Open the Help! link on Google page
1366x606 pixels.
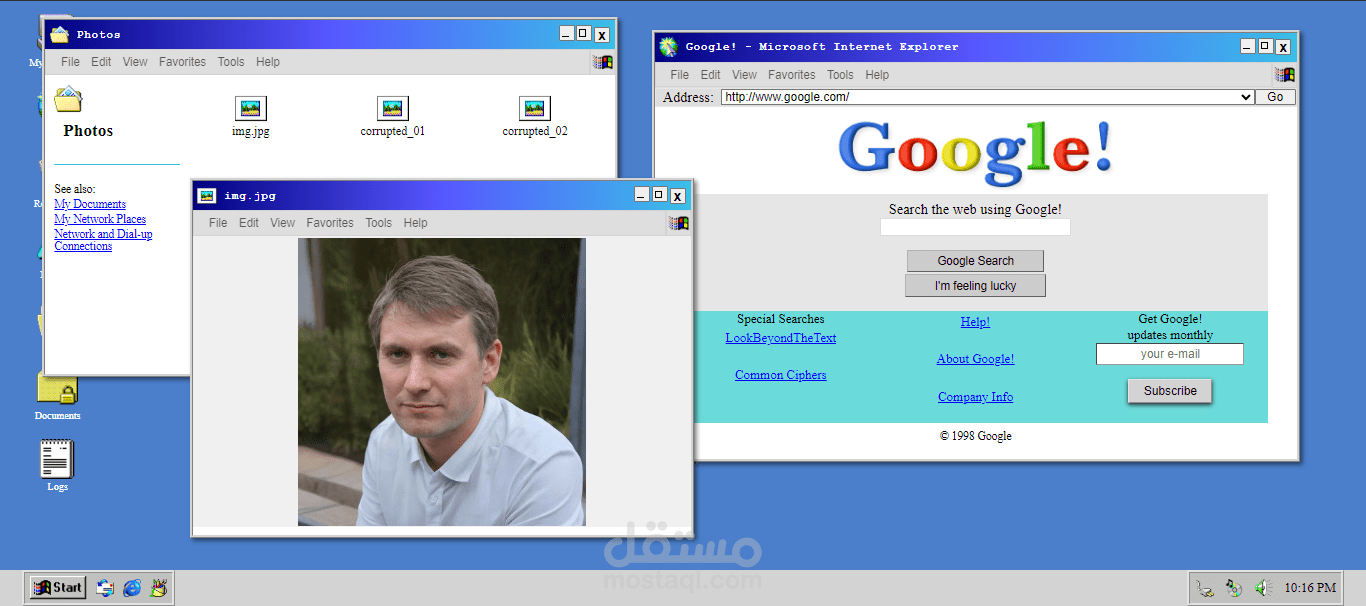click(975, 322)
